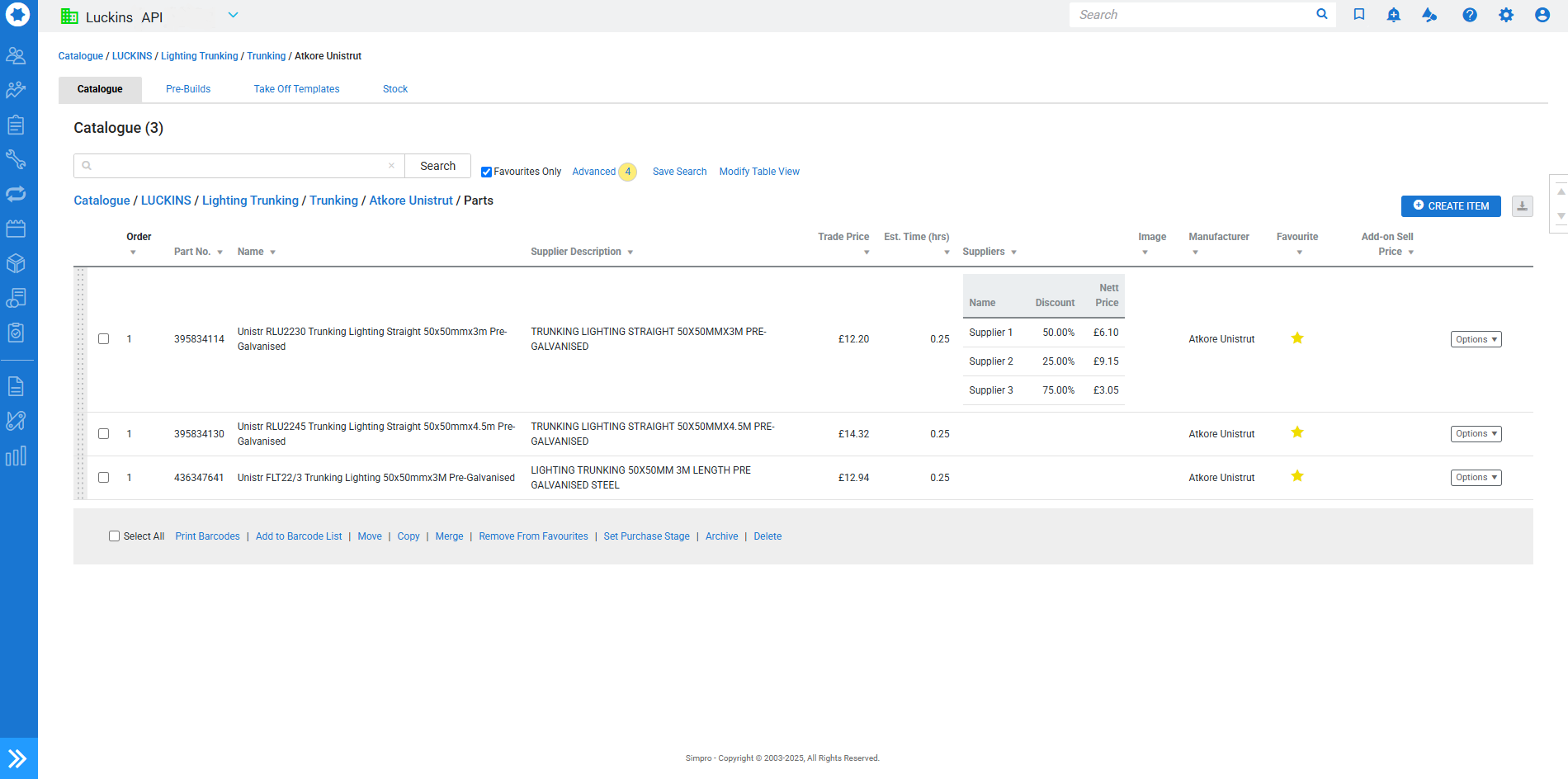This screenshot has height=779, width=1568.
Task: Switch to the Pre-Builds tab
Action: tap(188, 89)
